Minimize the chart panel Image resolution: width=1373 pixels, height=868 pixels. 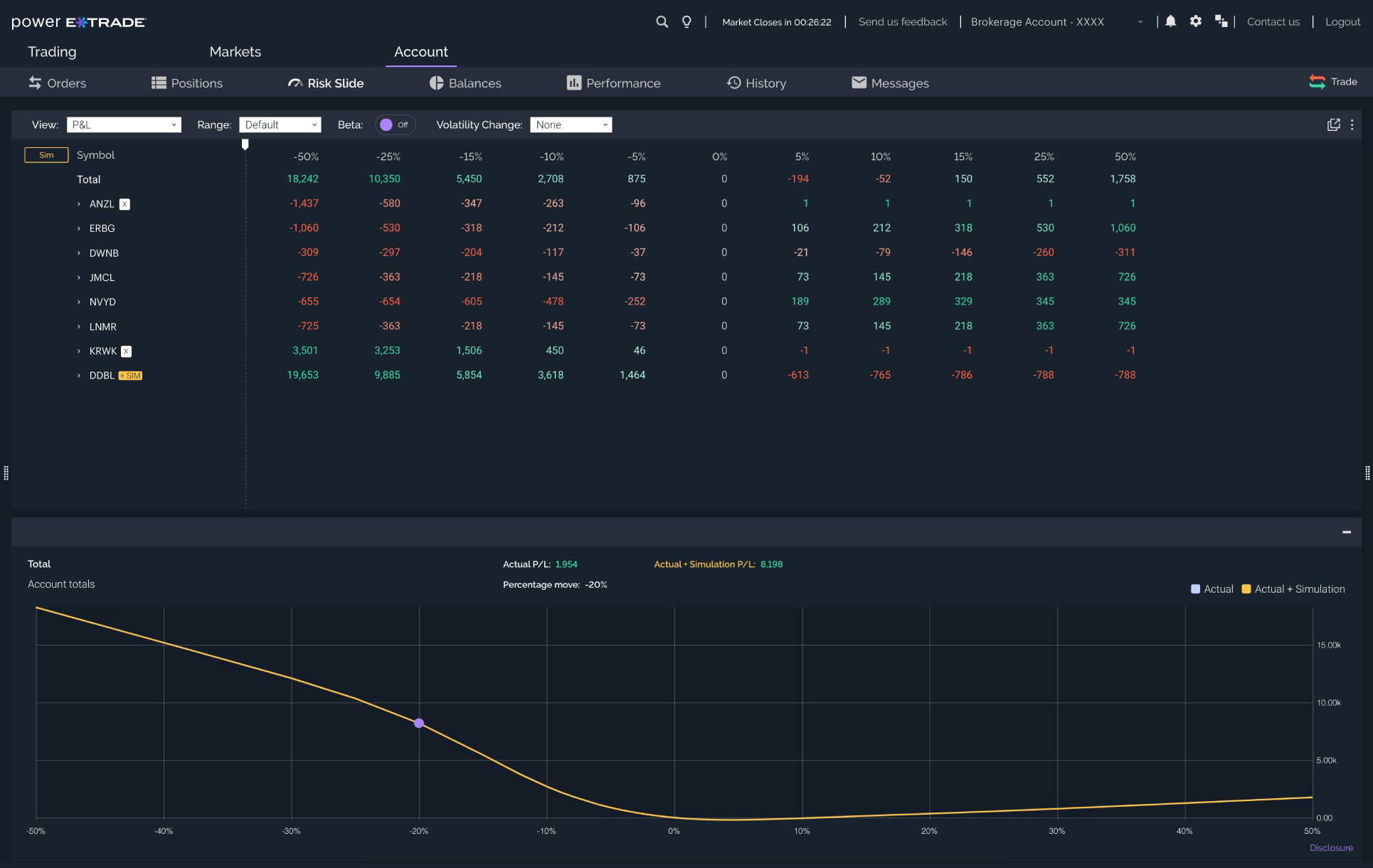point(1346,532)
